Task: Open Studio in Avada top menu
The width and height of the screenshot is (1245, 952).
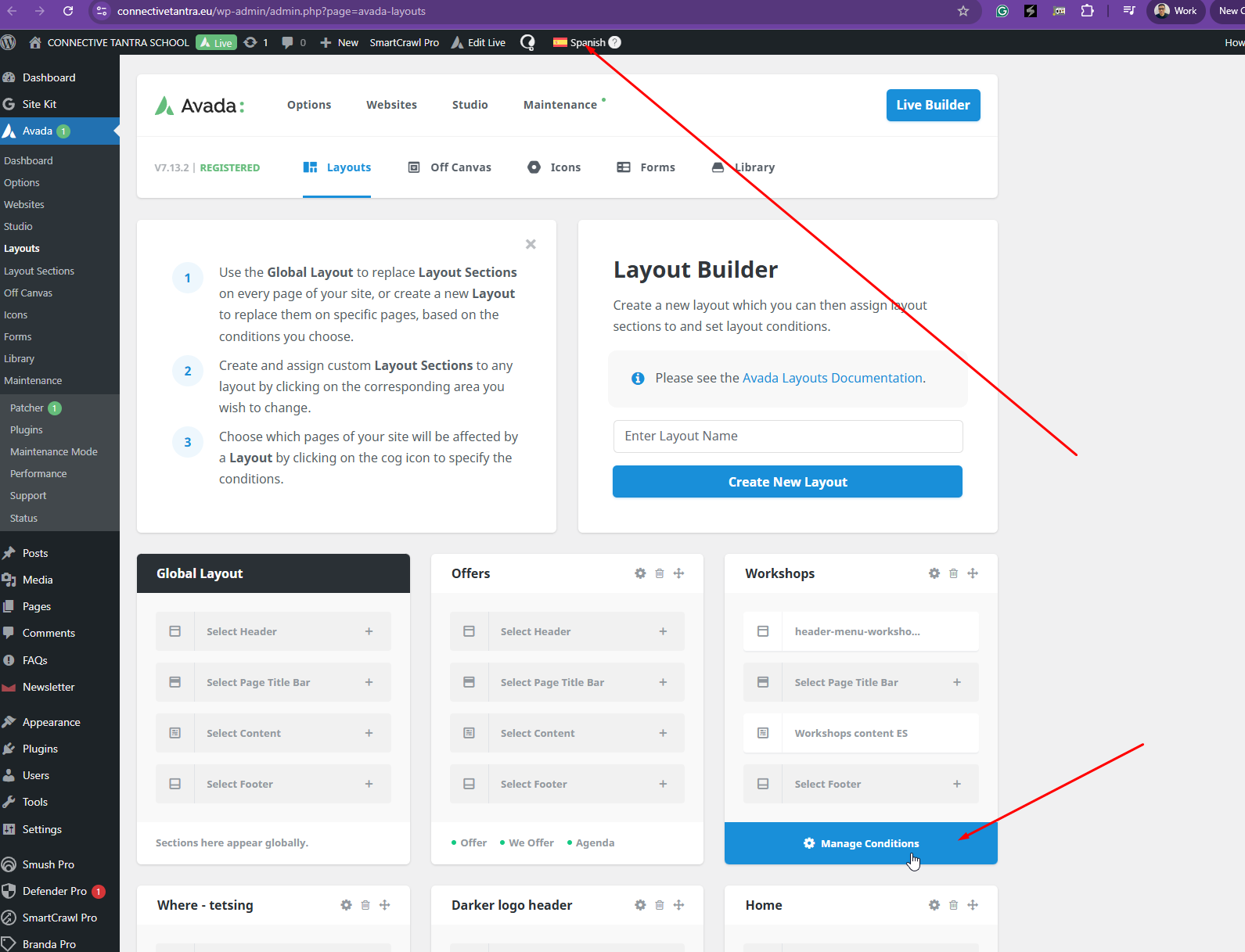Action: [470, 105]
